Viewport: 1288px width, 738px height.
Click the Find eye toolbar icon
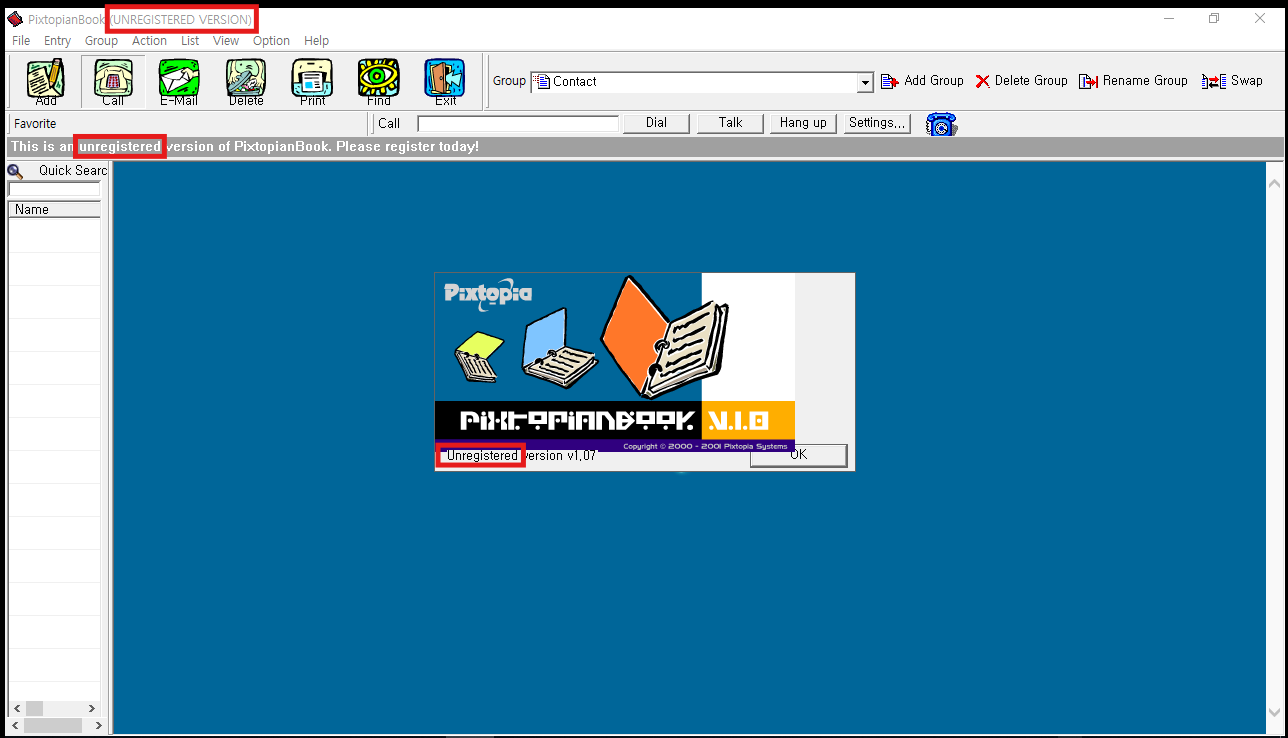click(379, 80)
